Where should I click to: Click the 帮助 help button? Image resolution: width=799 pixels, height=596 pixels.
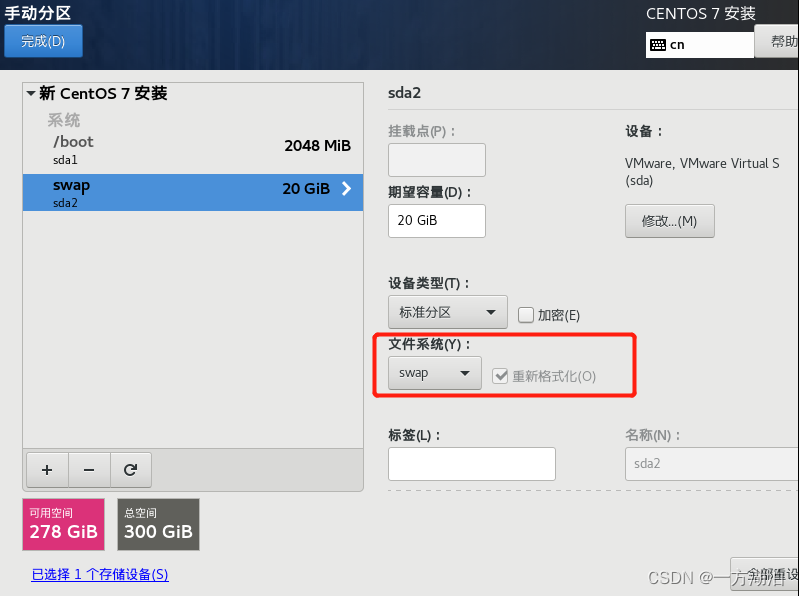click(x=777, y=41)
